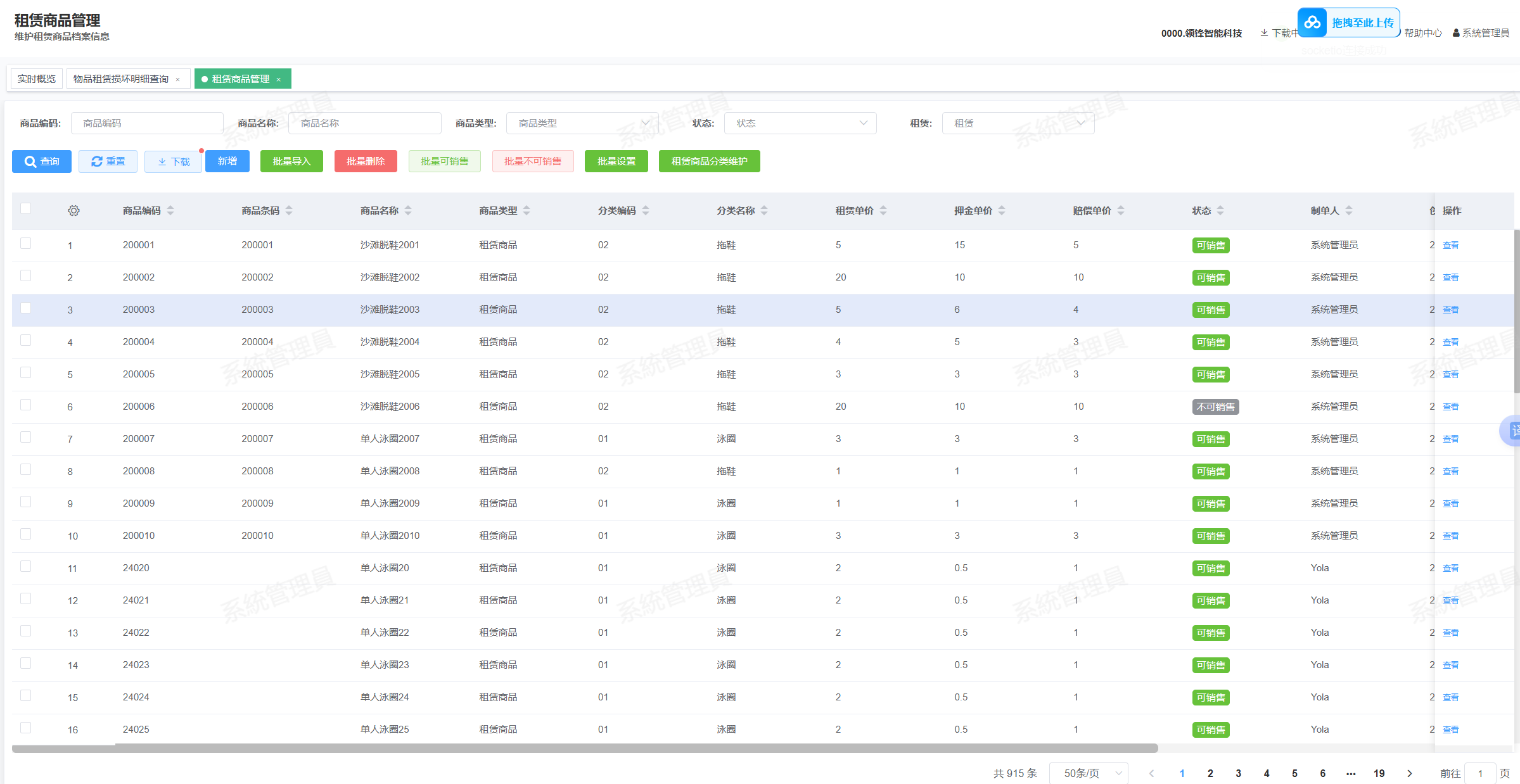Check the row for 沙滩脱鞋2003
This screenshot has width=1520, height=784.
(x=26, y=308)
